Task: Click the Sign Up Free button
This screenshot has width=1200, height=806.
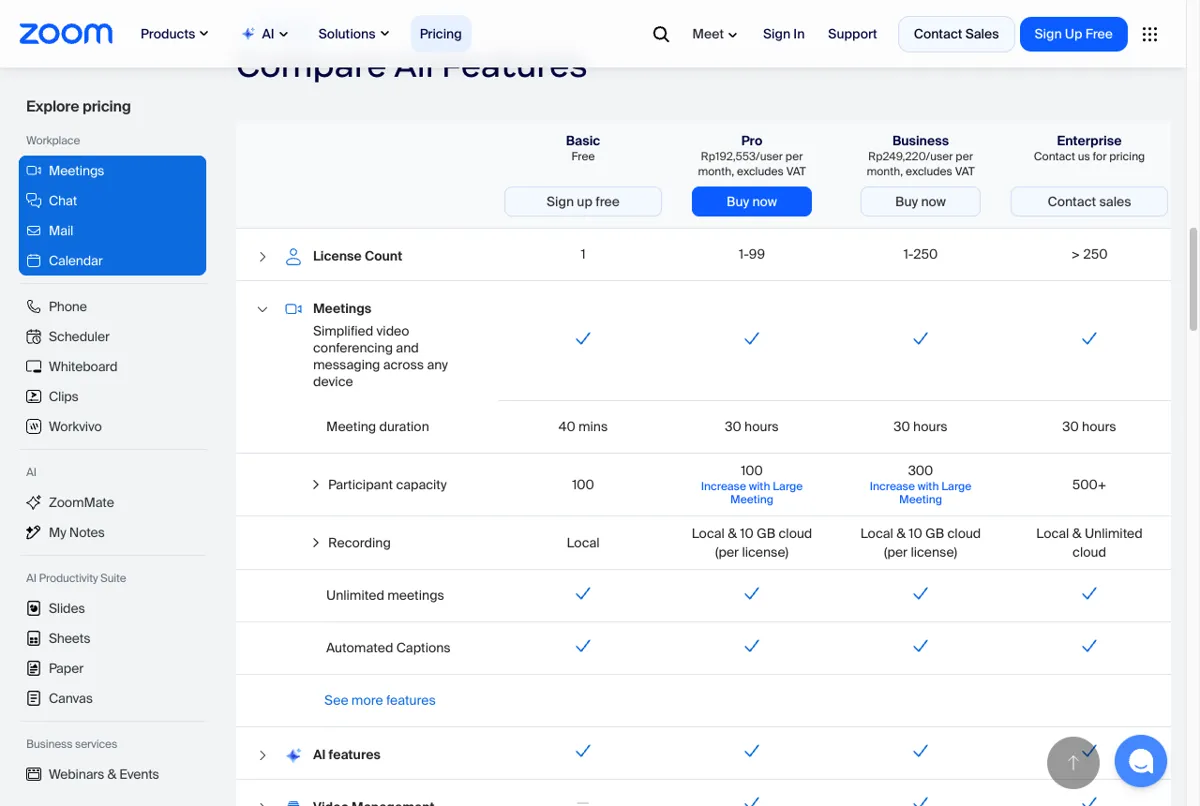Action: (1073, 34)
